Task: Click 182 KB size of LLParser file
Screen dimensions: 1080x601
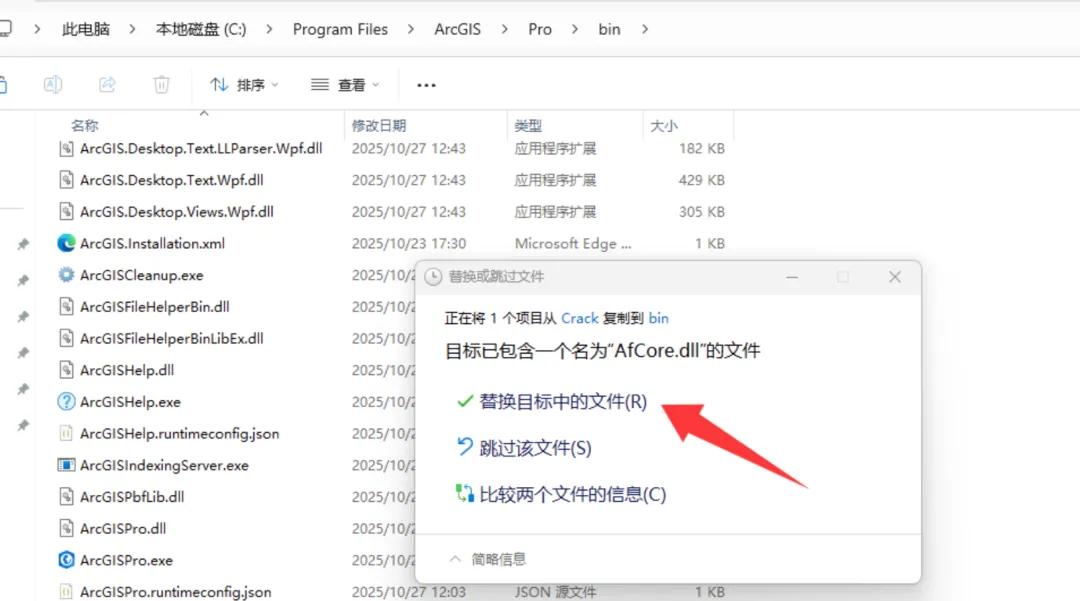Action: click(x=701, y=149)
